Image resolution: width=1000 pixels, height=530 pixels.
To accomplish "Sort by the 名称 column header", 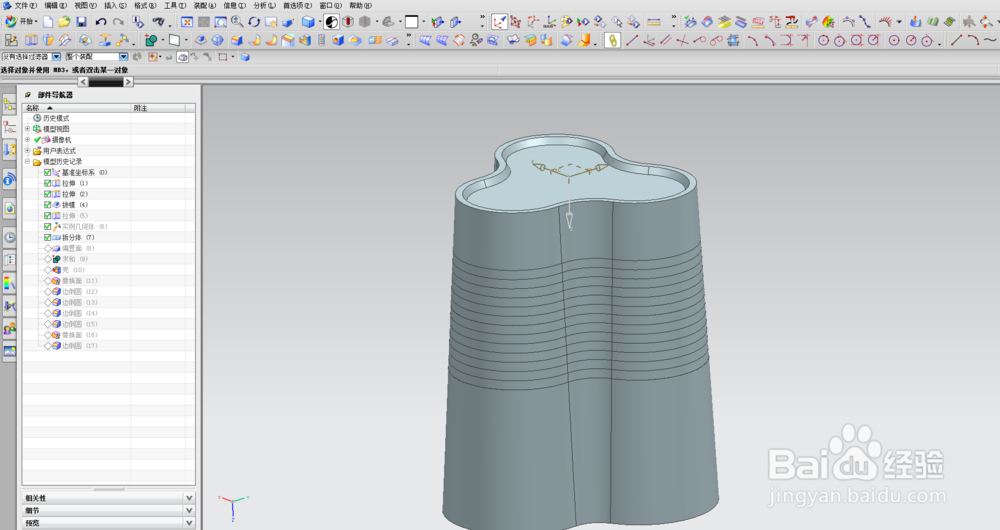I will 77,108.
